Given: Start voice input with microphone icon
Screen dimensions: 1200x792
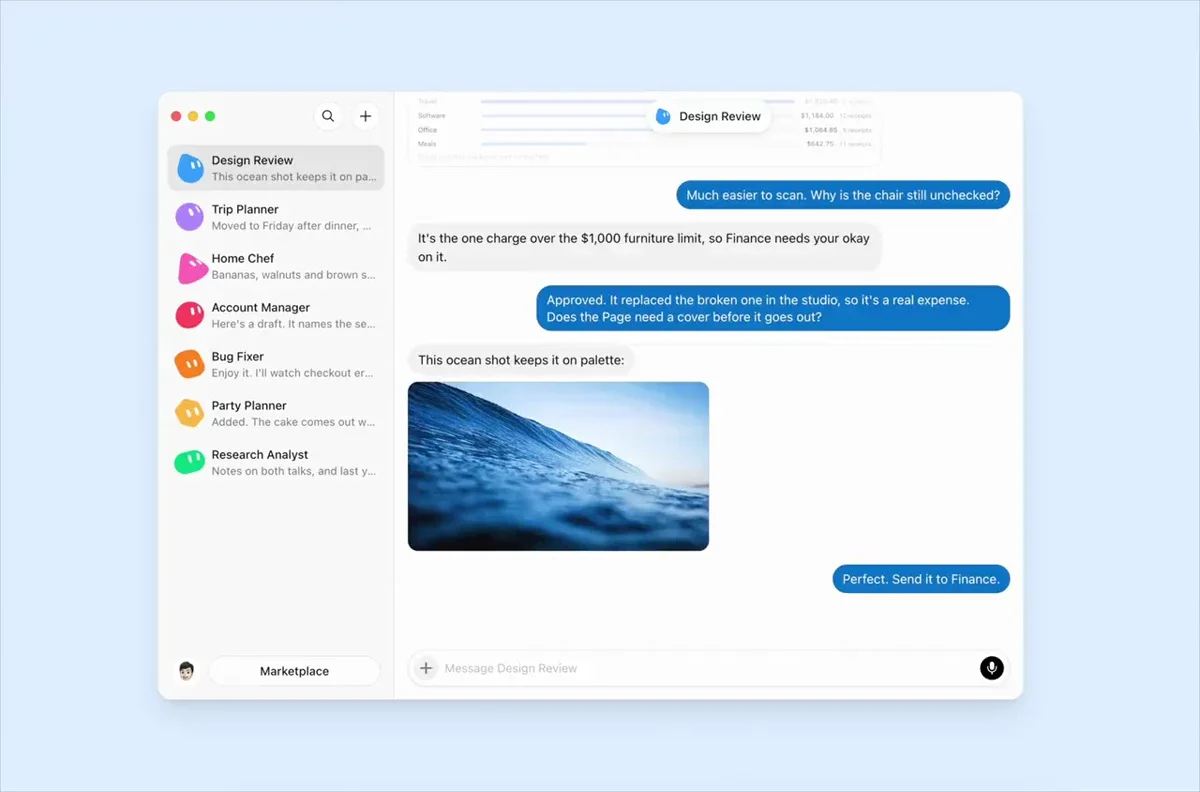Looking at the screenshot, I should click(991, 668).
